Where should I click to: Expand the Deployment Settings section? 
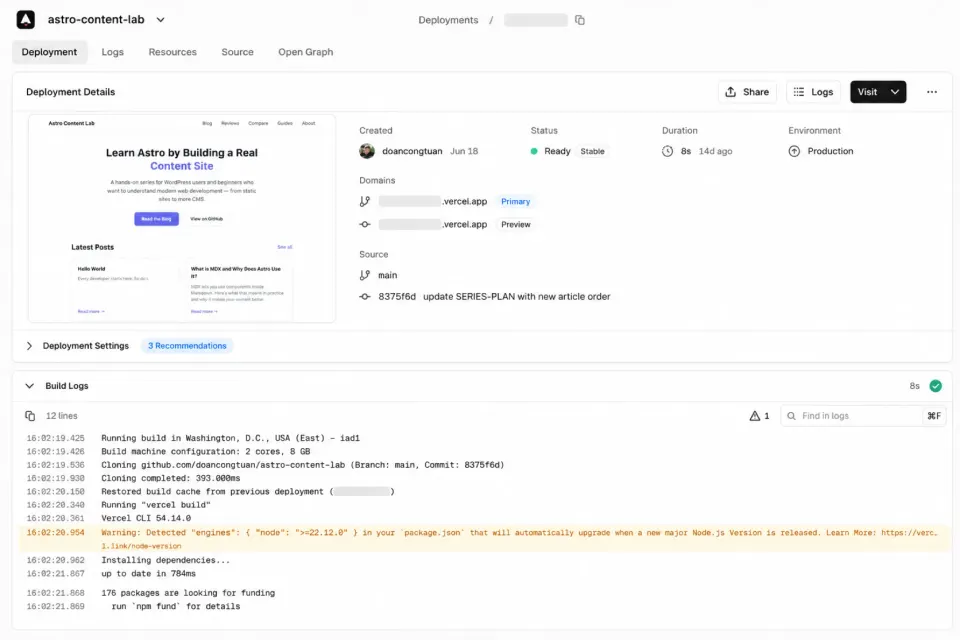pos(29,346)
